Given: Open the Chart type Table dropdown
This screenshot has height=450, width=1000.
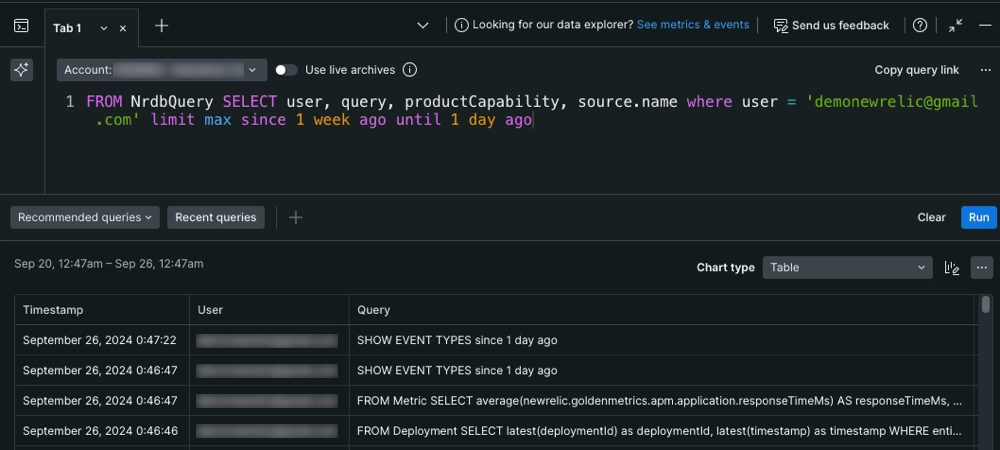Looking at the screenshot, I should click(x=847, y=268).
